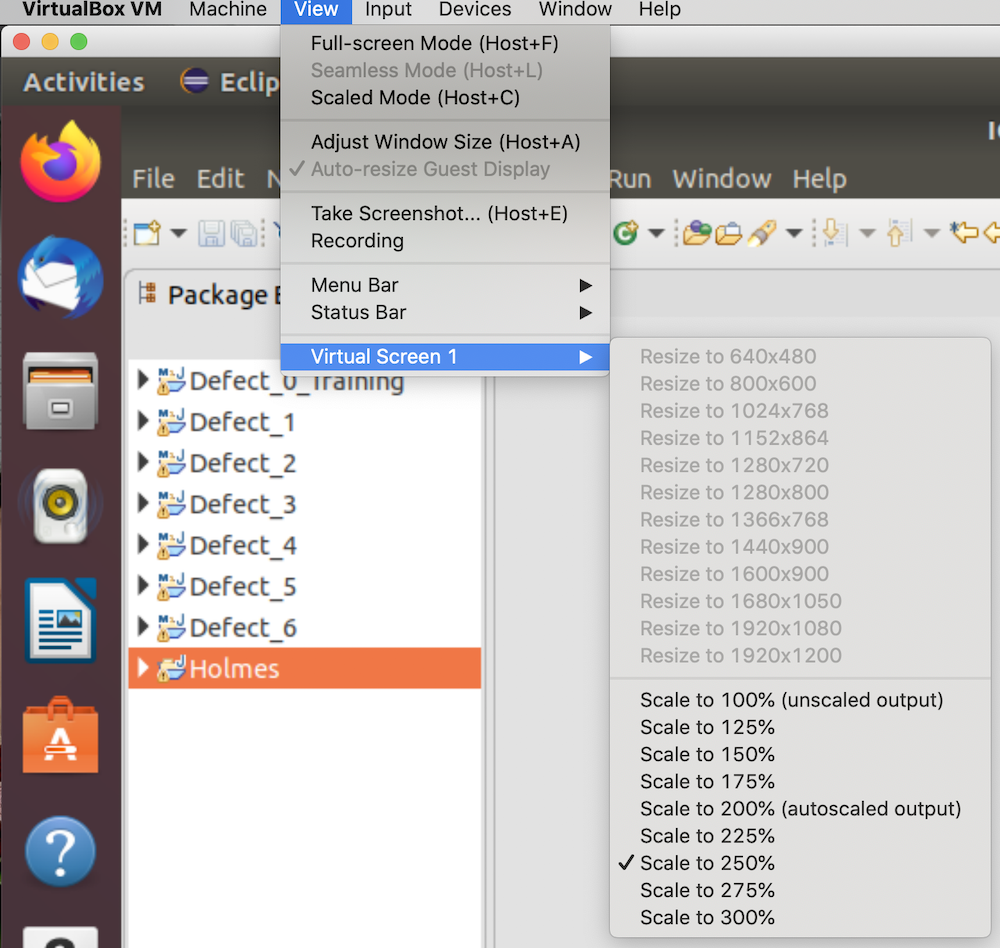Open the Menu Bar submenu
This screenshot has width=1000, height=948.
coord(355,285)
